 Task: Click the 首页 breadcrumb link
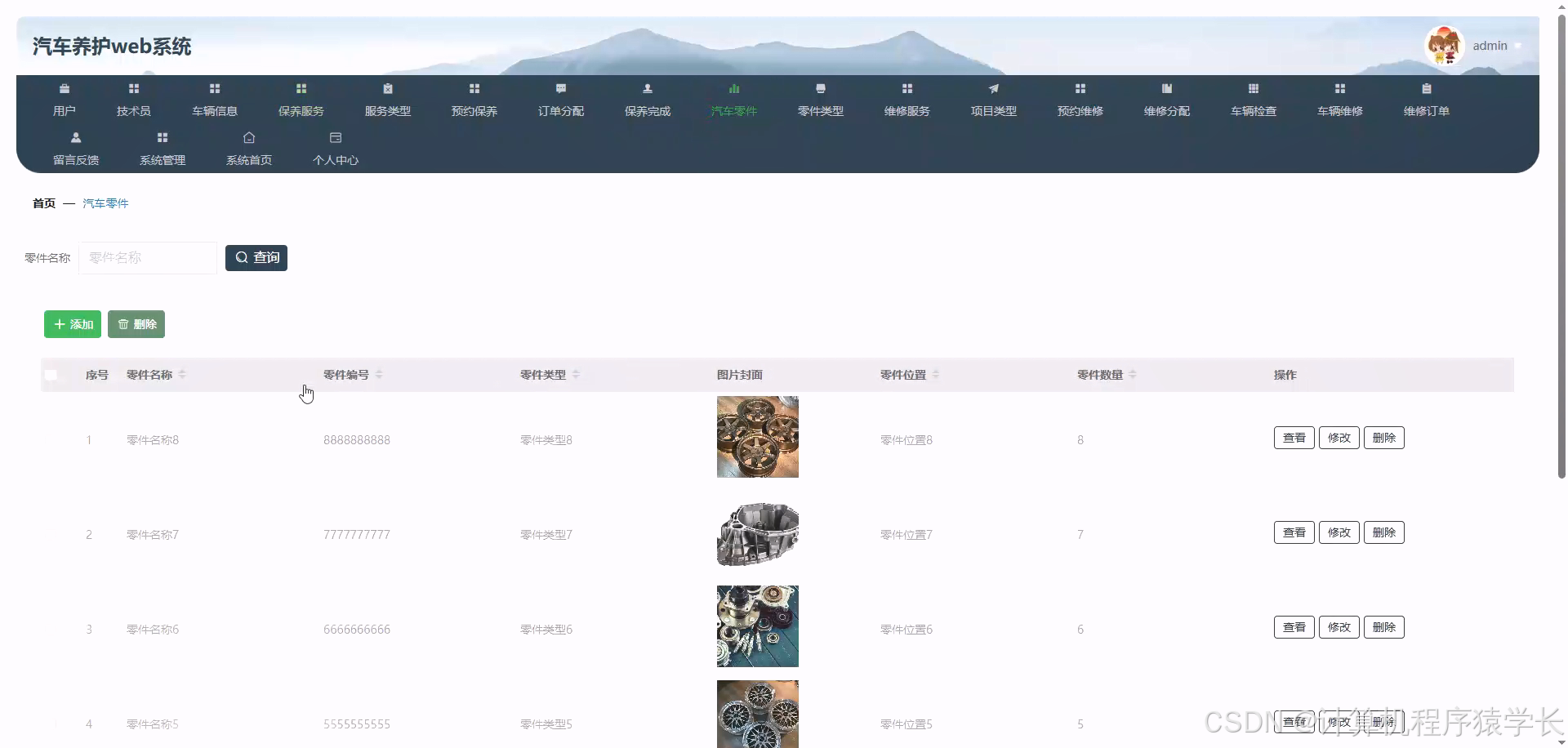pyautogui.click(x=44, y=203)
